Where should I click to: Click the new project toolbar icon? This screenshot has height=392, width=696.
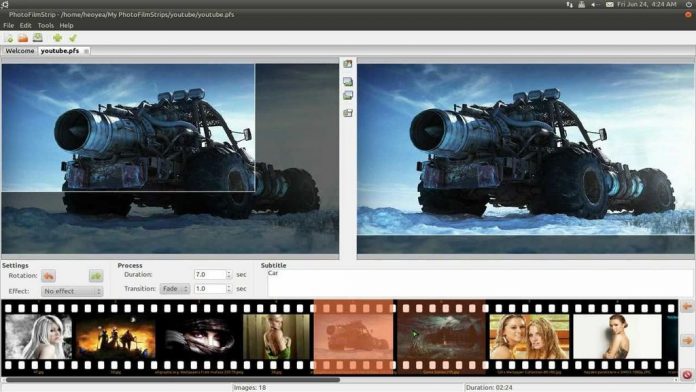point(9,39)
